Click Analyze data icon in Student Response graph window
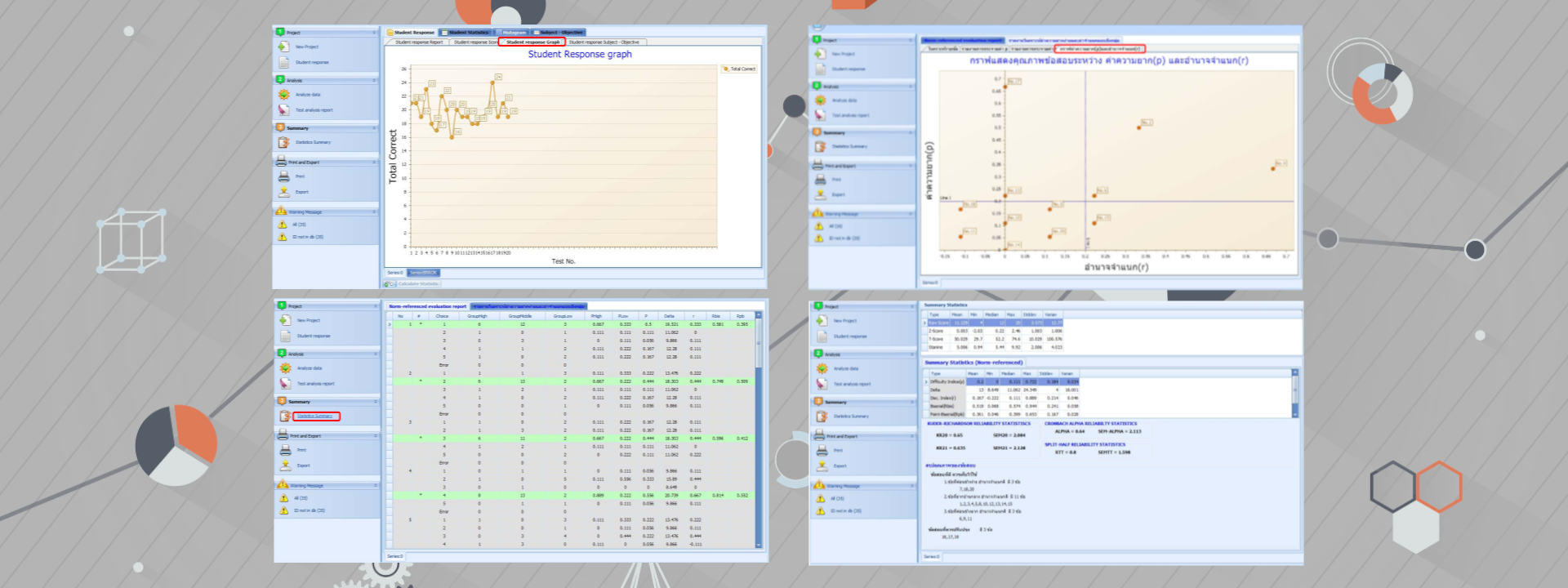This screenshot has height=588, width=1568. coord(283,95)
